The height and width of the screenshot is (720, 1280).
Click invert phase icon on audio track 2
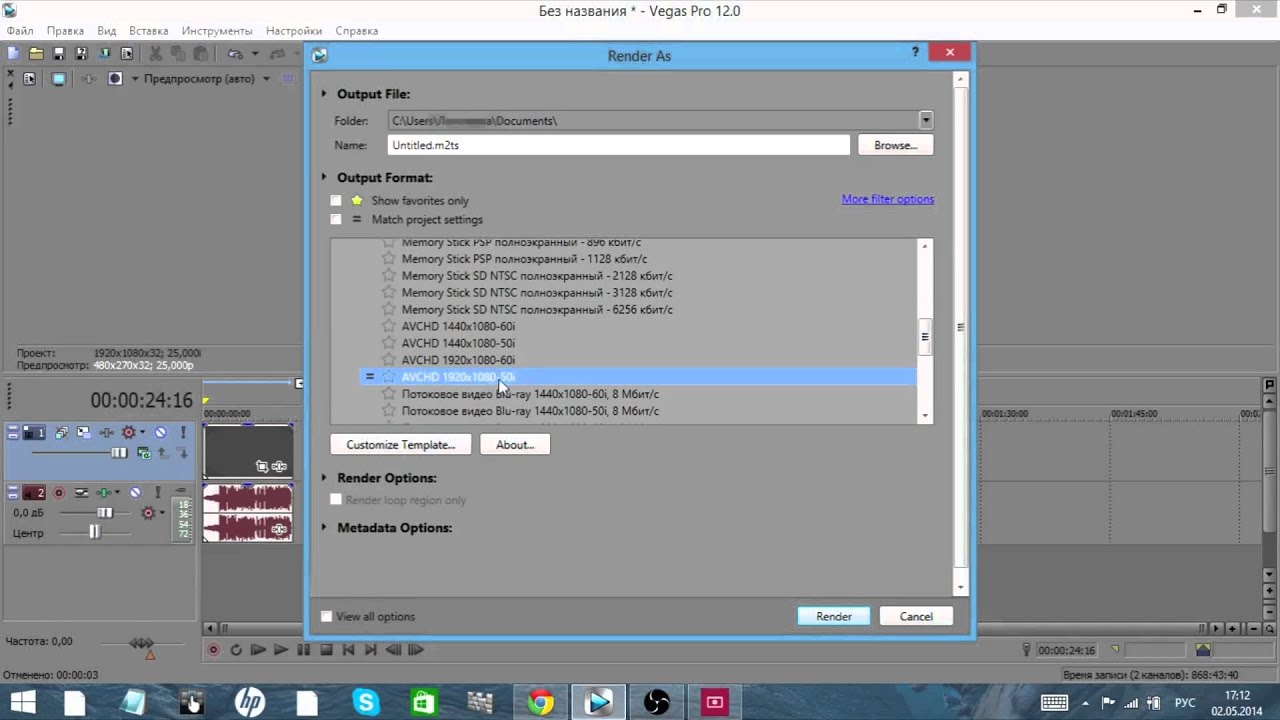point(80,492)
